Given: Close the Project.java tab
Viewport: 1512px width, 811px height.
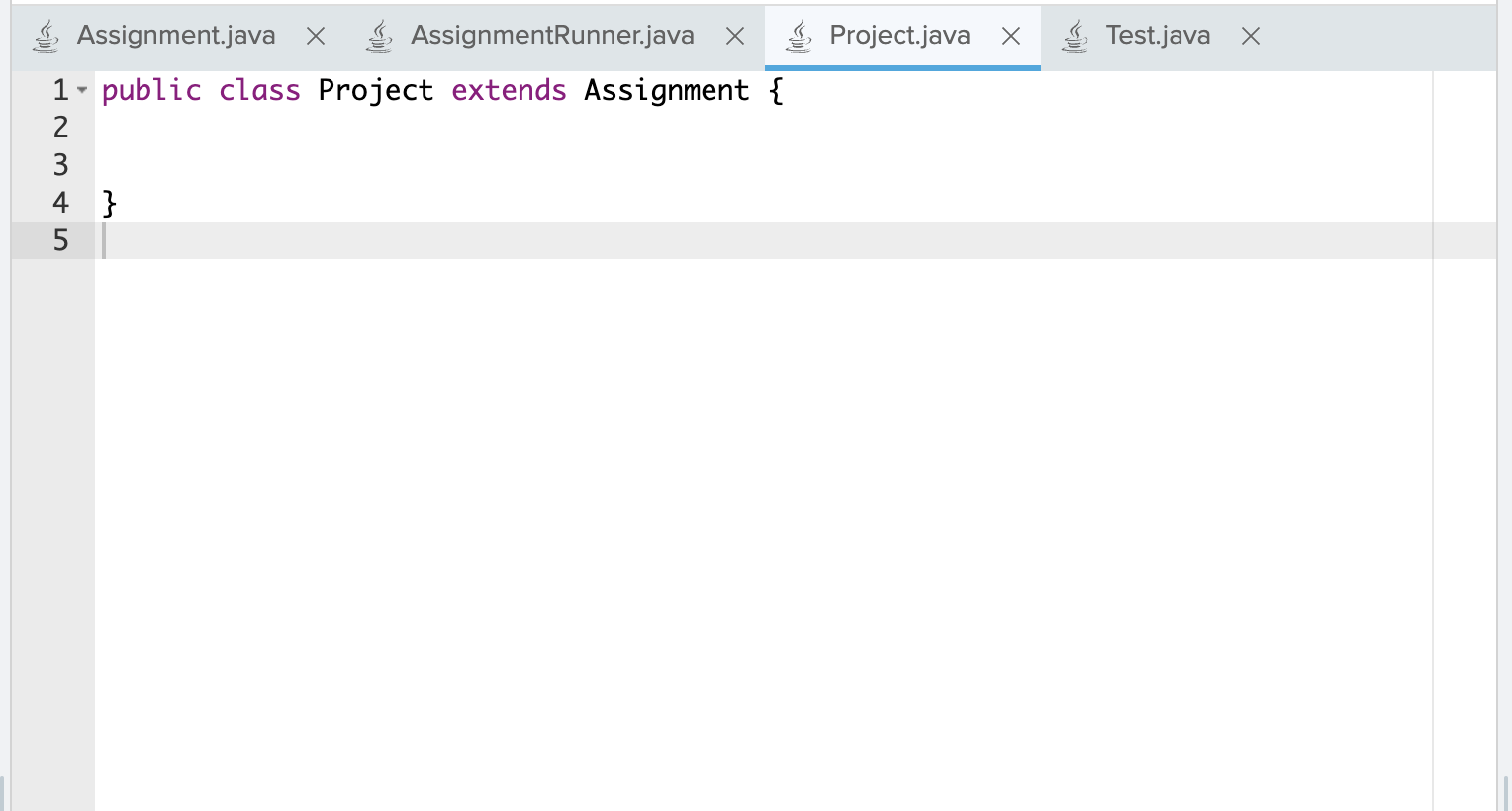Looking at the screenshot, I should tap(1010, 36).
